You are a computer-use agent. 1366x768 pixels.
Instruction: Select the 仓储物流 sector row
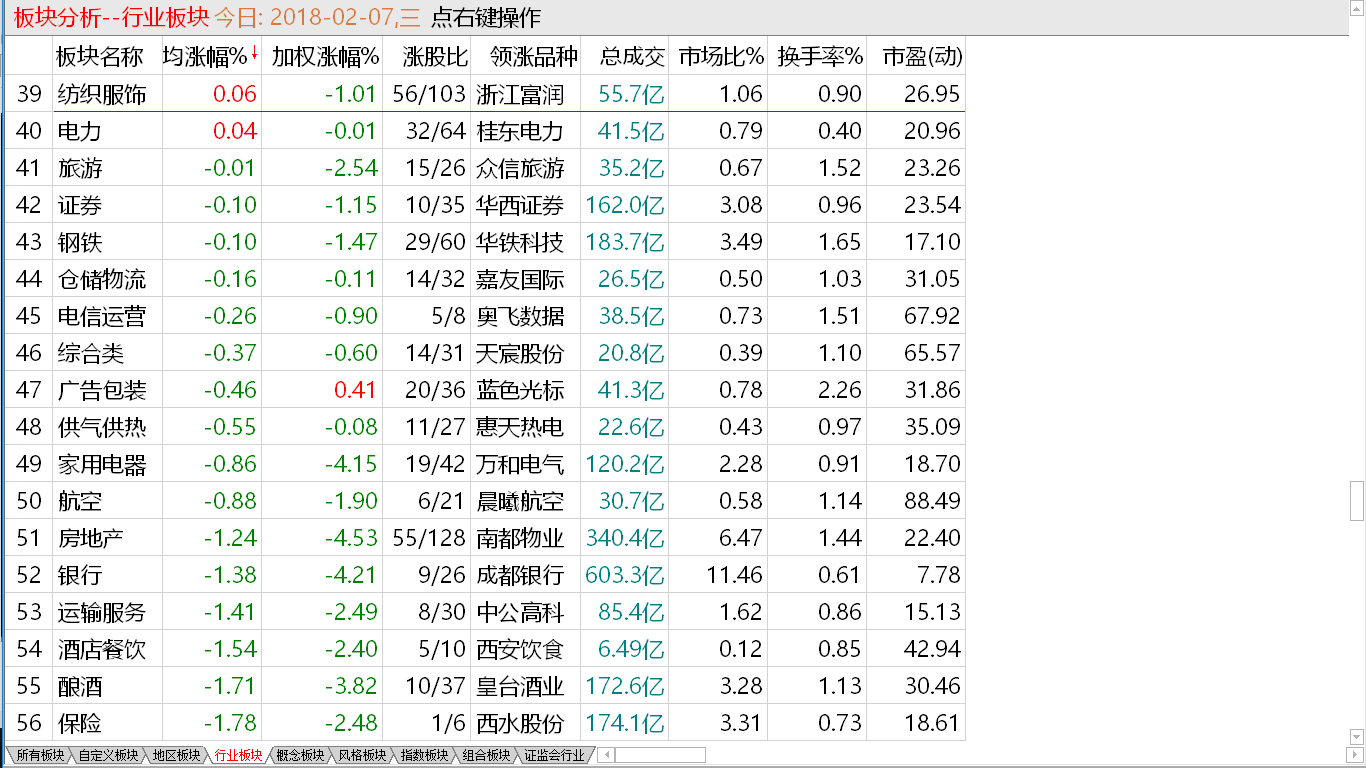(485, 279)
